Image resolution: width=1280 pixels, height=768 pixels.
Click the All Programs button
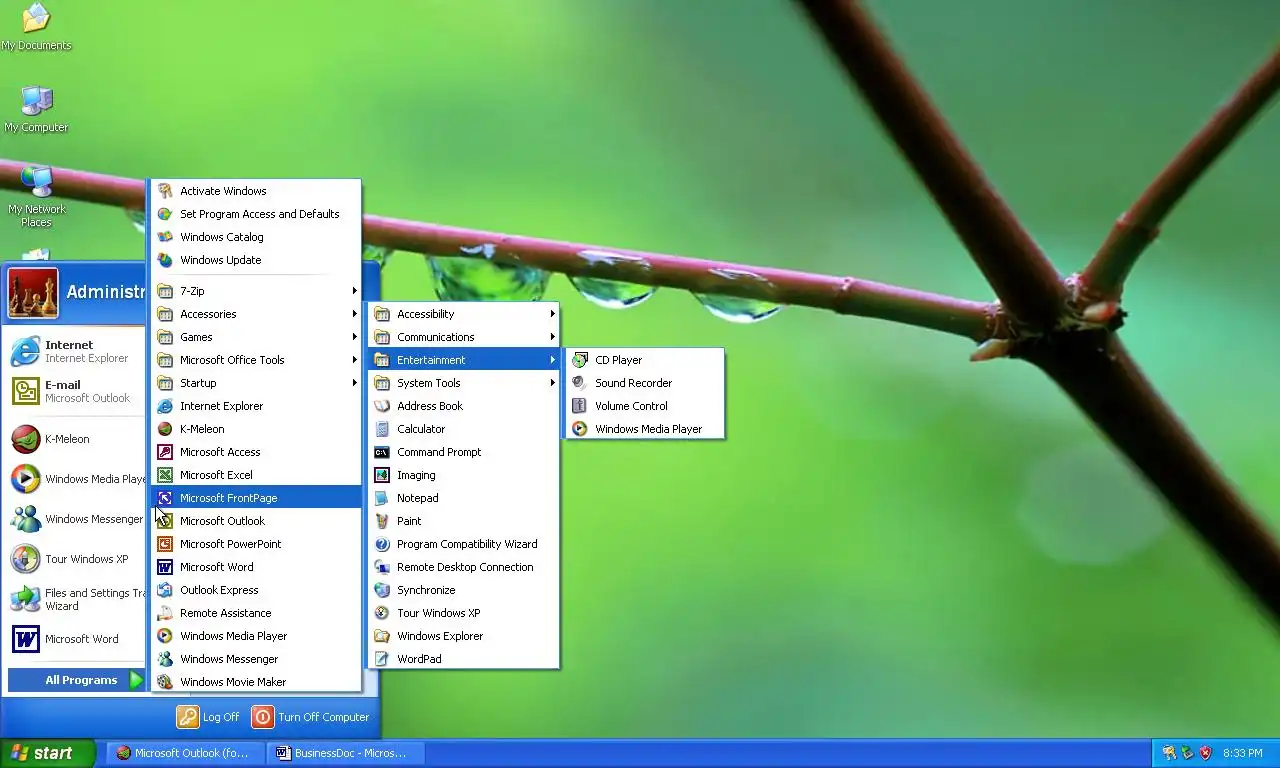tap(77, 680)
